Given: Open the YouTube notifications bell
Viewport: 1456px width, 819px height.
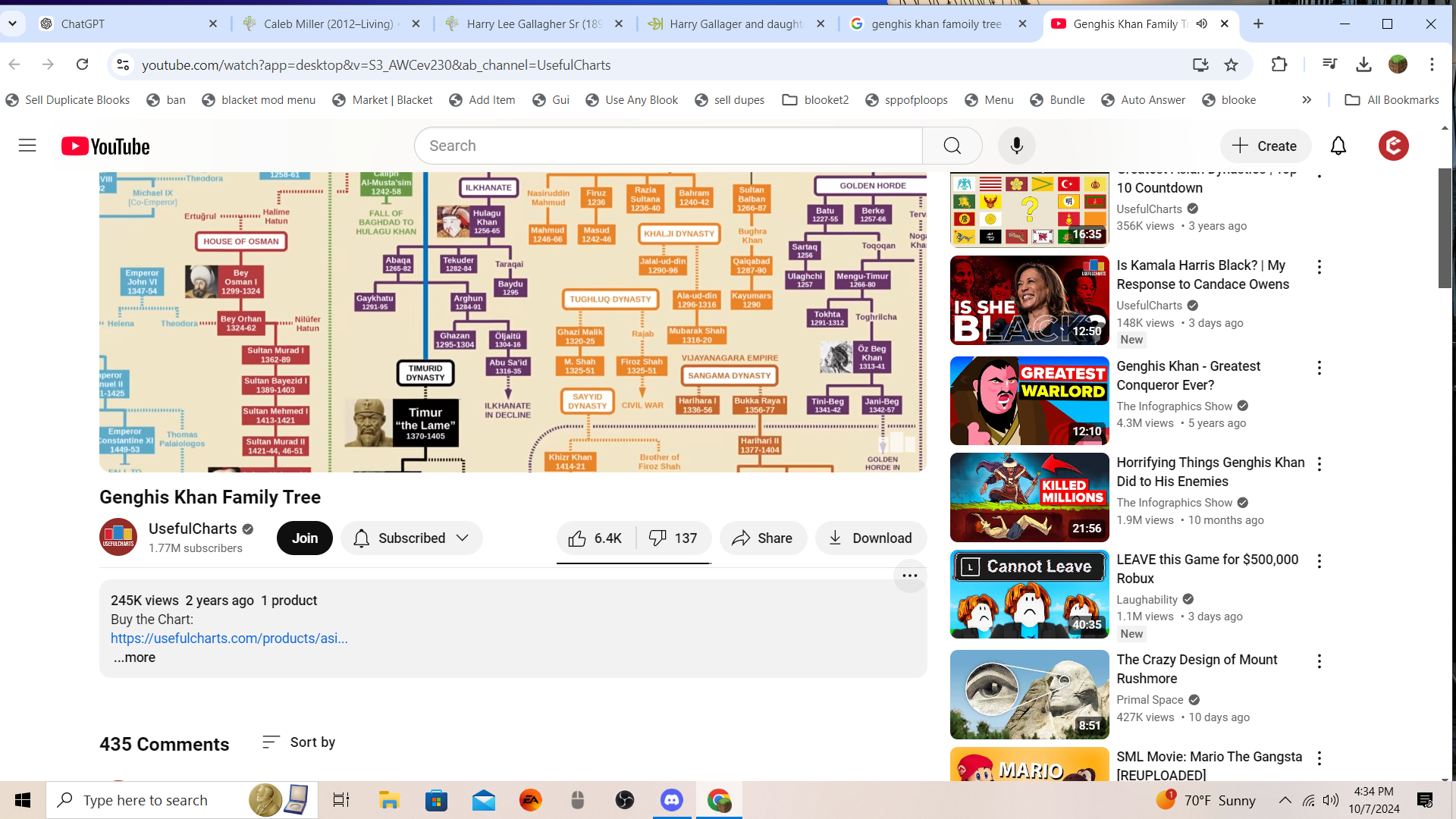Looking at the screenshot, I should pyautogui.click(x=1338, y=146).
